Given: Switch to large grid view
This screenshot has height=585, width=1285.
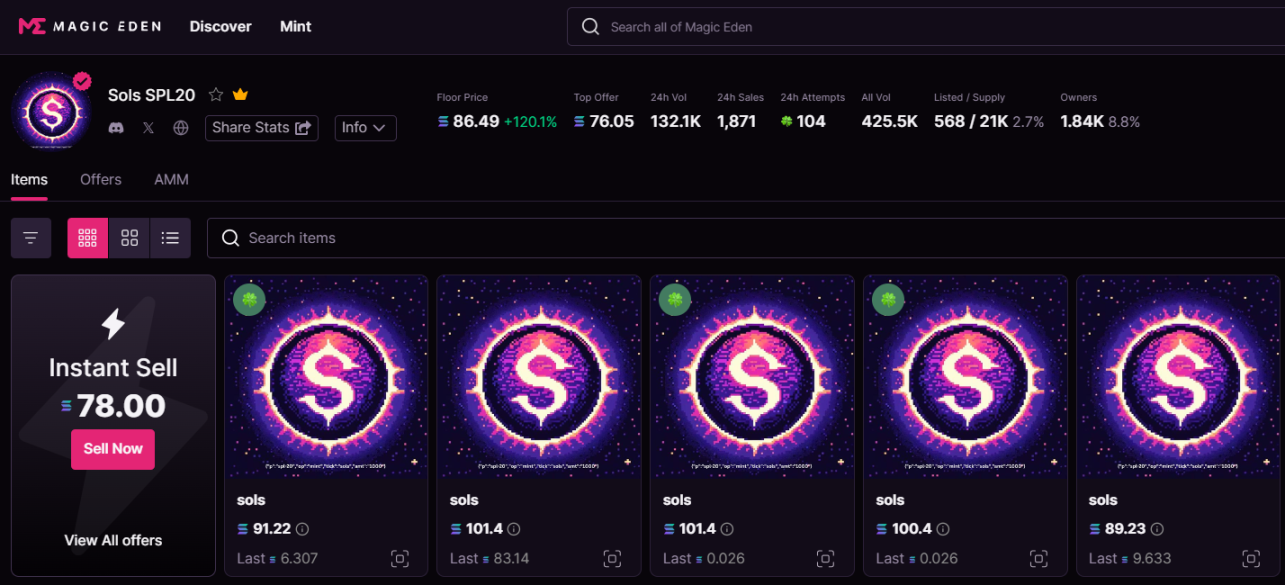Looking at the screenshot, I should coord(129,238).
